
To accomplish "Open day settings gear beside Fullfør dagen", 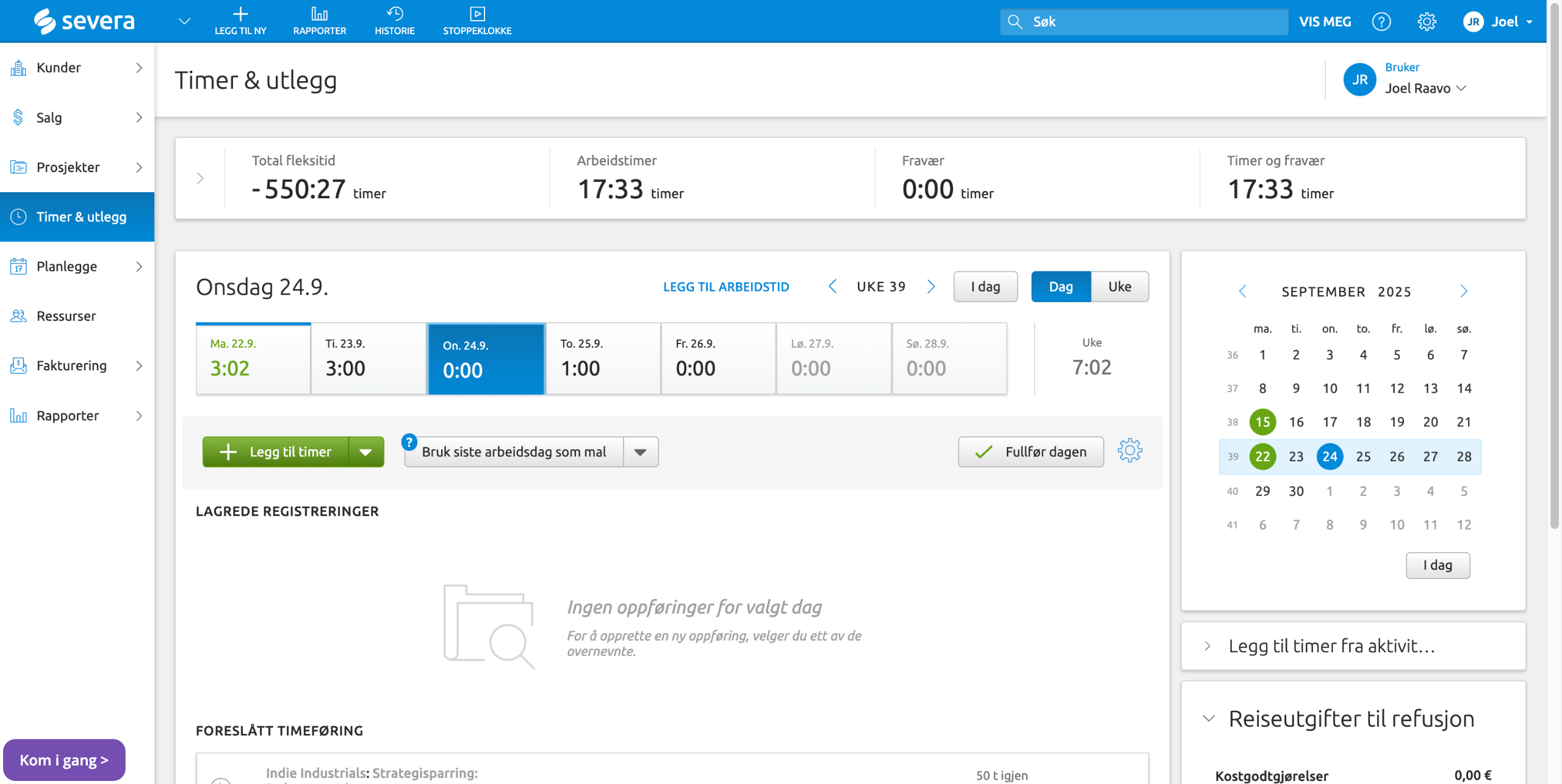I will 1129,451.
